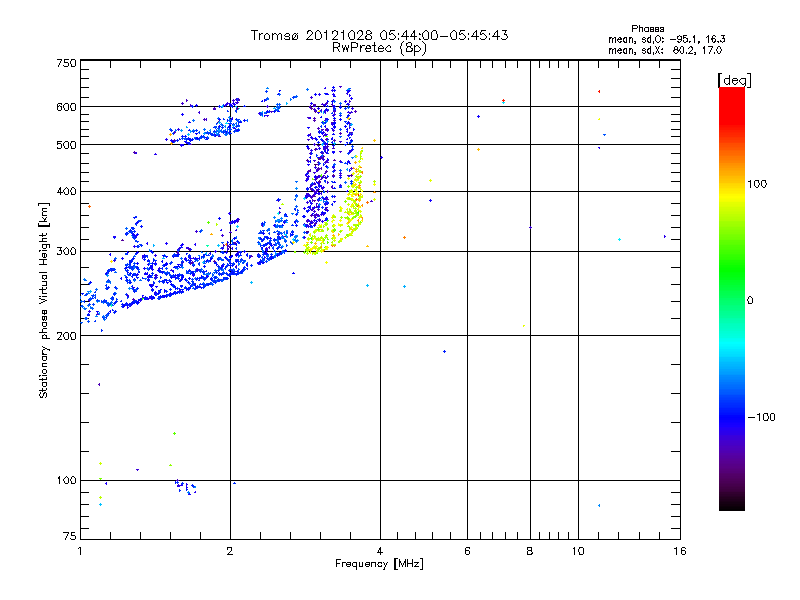Click the y-axis "100" km tick label

click(x=66, y=481)
